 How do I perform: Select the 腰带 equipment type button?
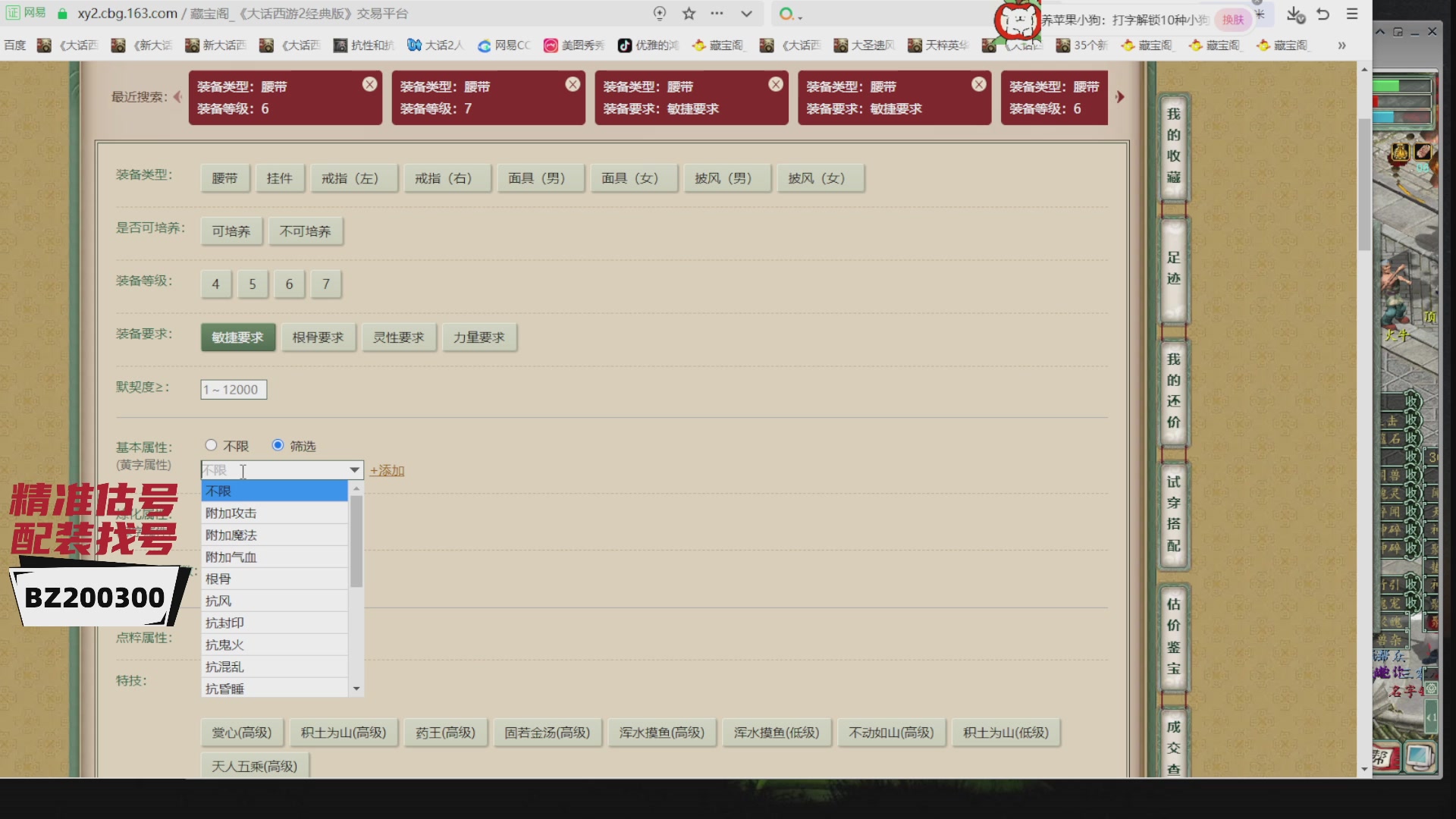(x=224, y=178)
